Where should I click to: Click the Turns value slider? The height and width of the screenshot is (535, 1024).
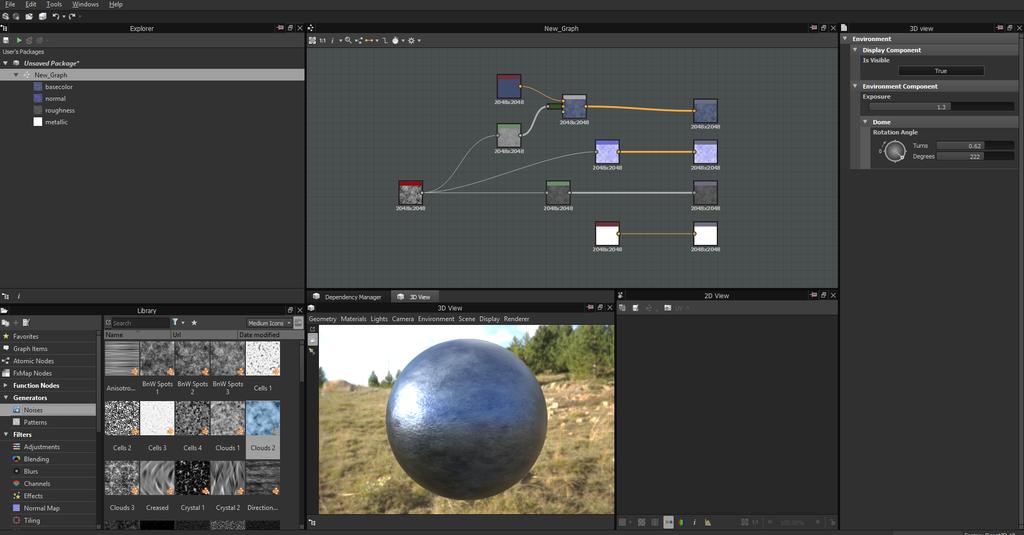(975, 146)
